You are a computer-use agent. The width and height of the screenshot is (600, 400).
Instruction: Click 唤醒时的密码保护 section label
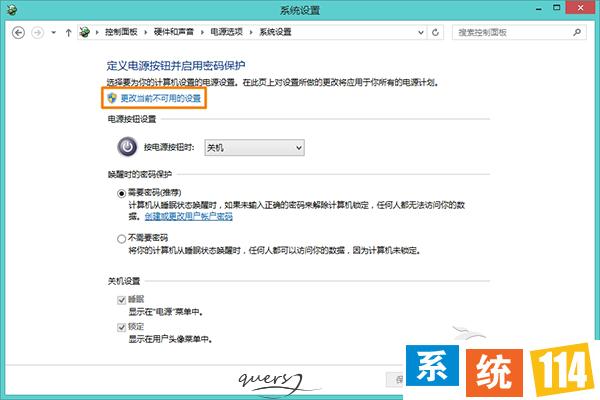(x=140, y=175)
